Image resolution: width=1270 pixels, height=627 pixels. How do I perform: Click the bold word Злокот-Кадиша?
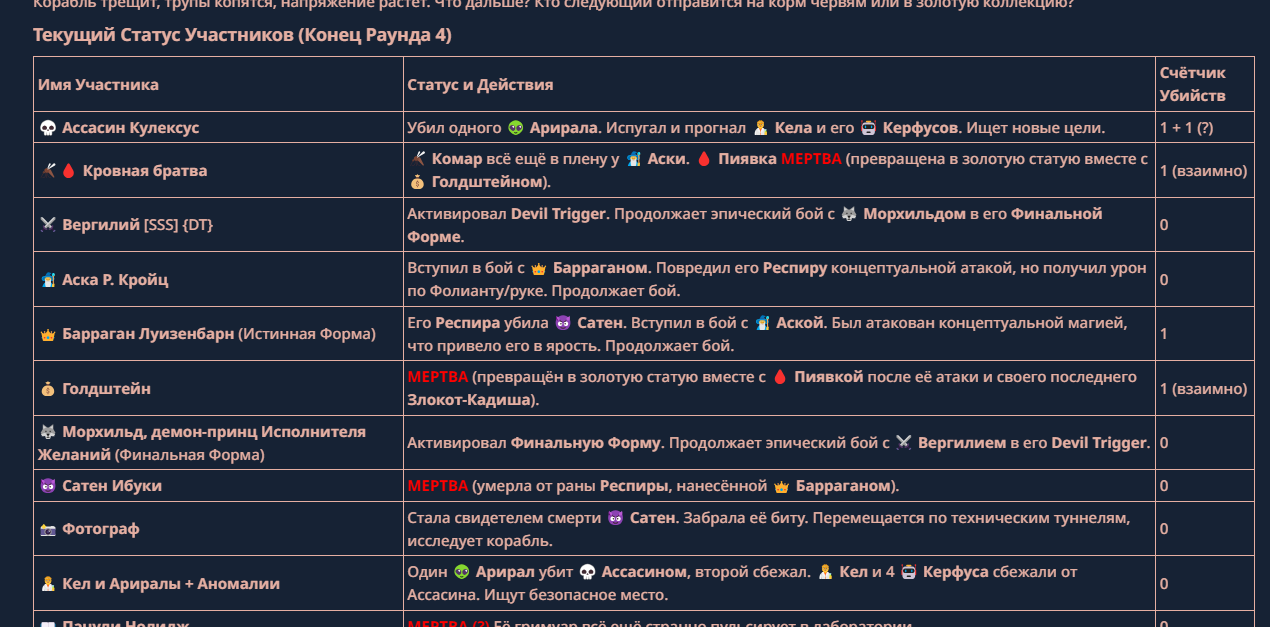[468, 400]
